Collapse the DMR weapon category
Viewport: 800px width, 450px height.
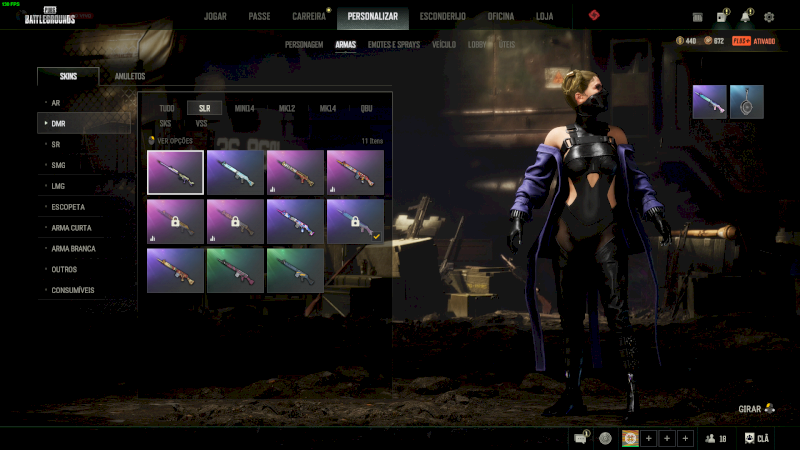84,123
